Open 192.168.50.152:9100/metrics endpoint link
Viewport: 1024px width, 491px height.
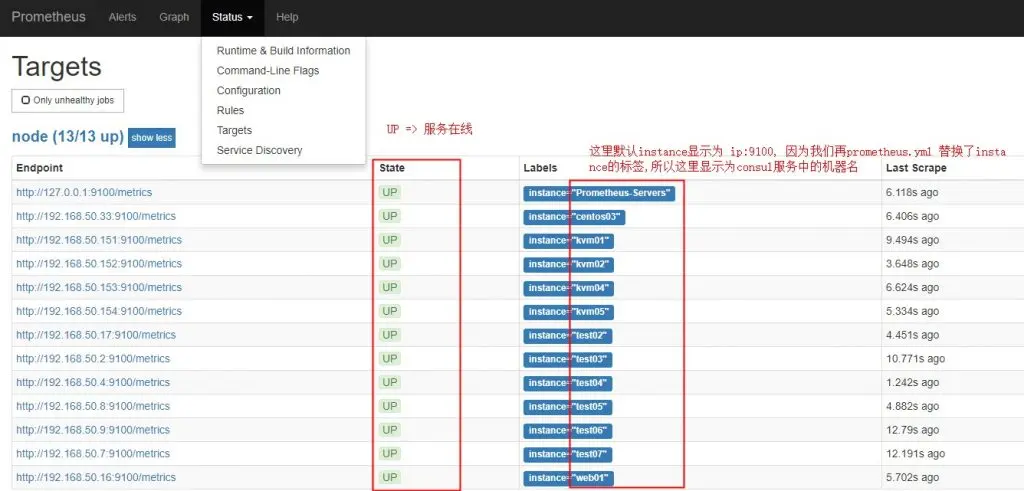99,264
